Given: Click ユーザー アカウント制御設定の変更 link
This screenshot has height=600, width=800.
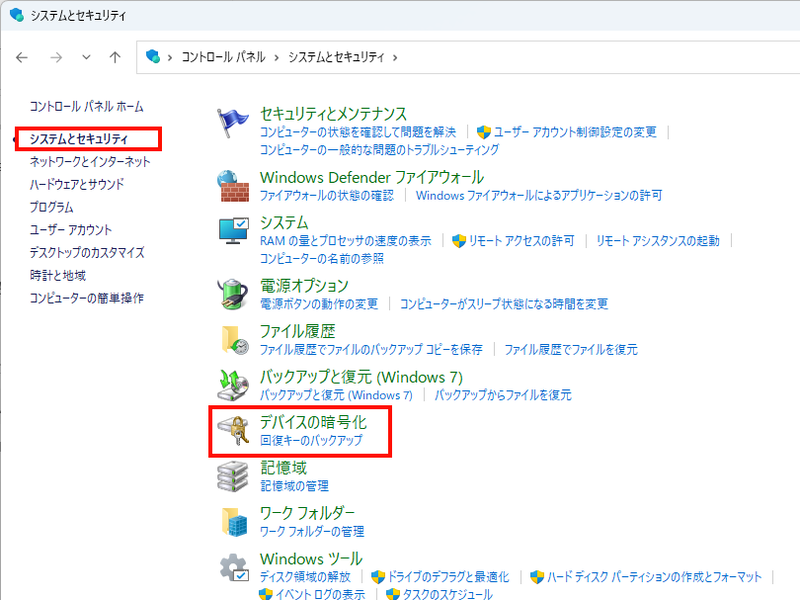Looking at the screenshot, I should click(575, 132).
